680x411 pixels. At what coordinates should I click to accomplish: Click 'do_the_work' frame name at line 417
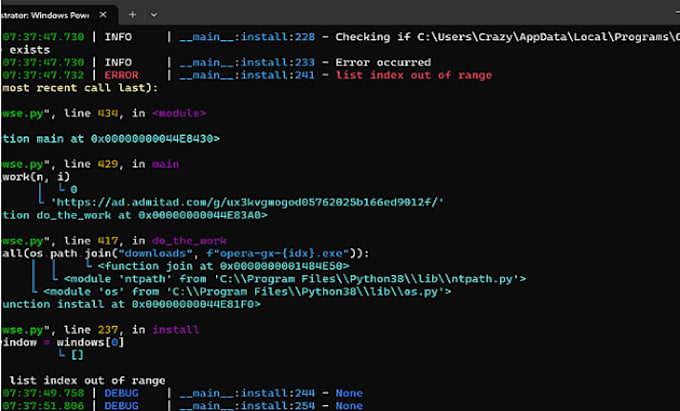189,241
